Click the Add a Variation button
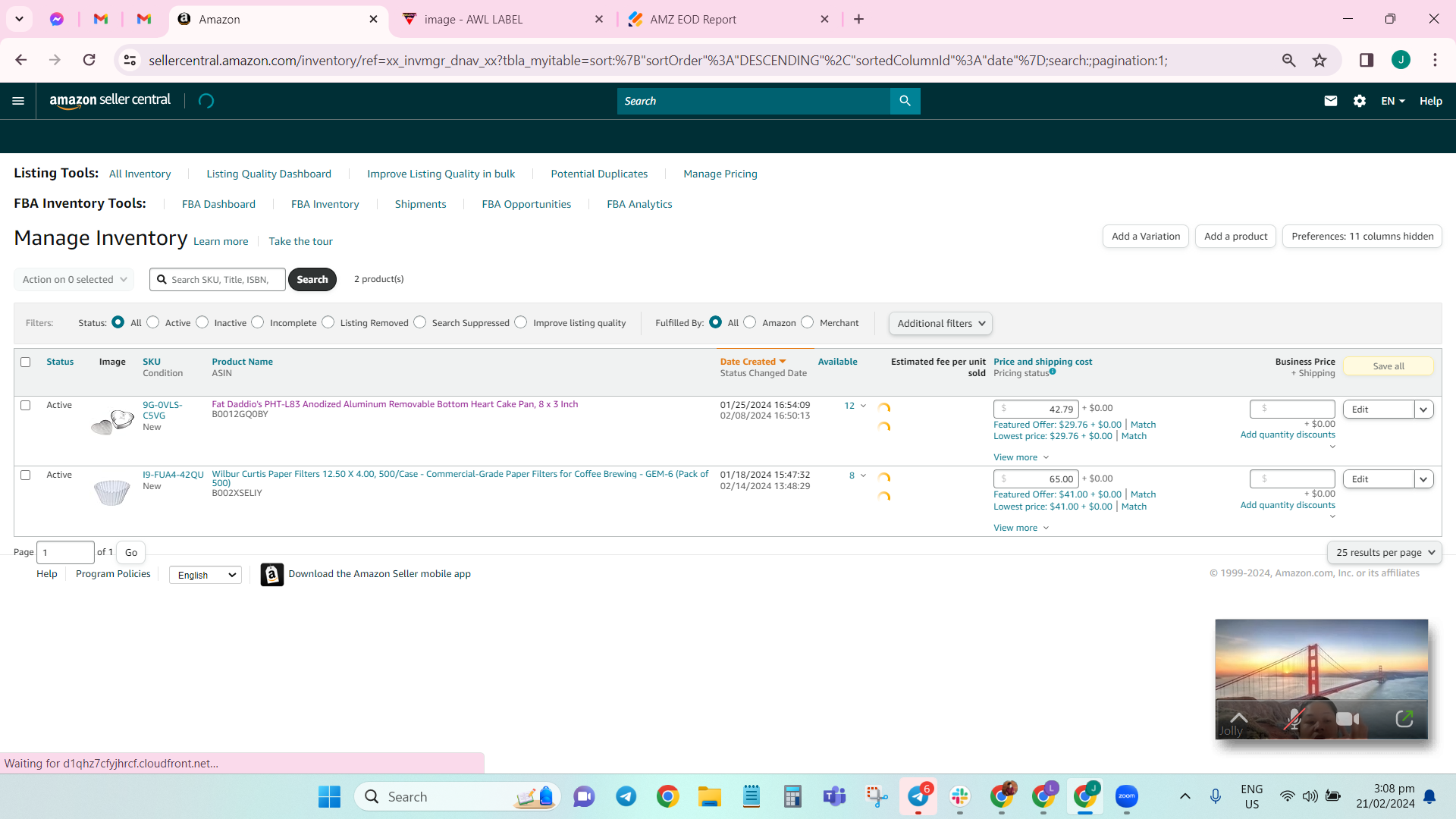 tap(1146, 237)
